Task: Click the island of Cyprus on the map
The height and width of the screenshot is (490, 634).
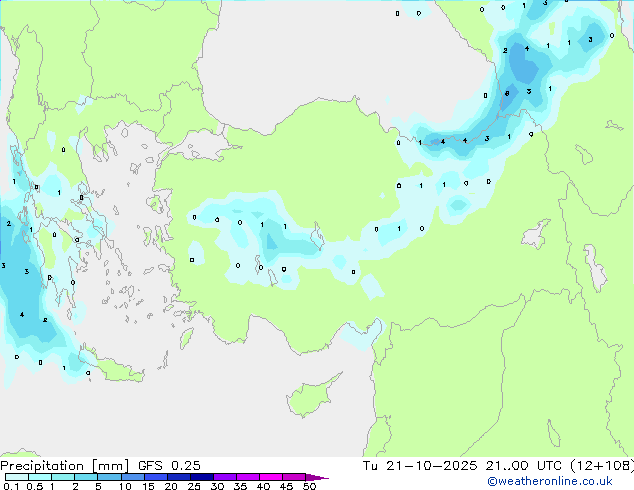Action: point(311,396)
